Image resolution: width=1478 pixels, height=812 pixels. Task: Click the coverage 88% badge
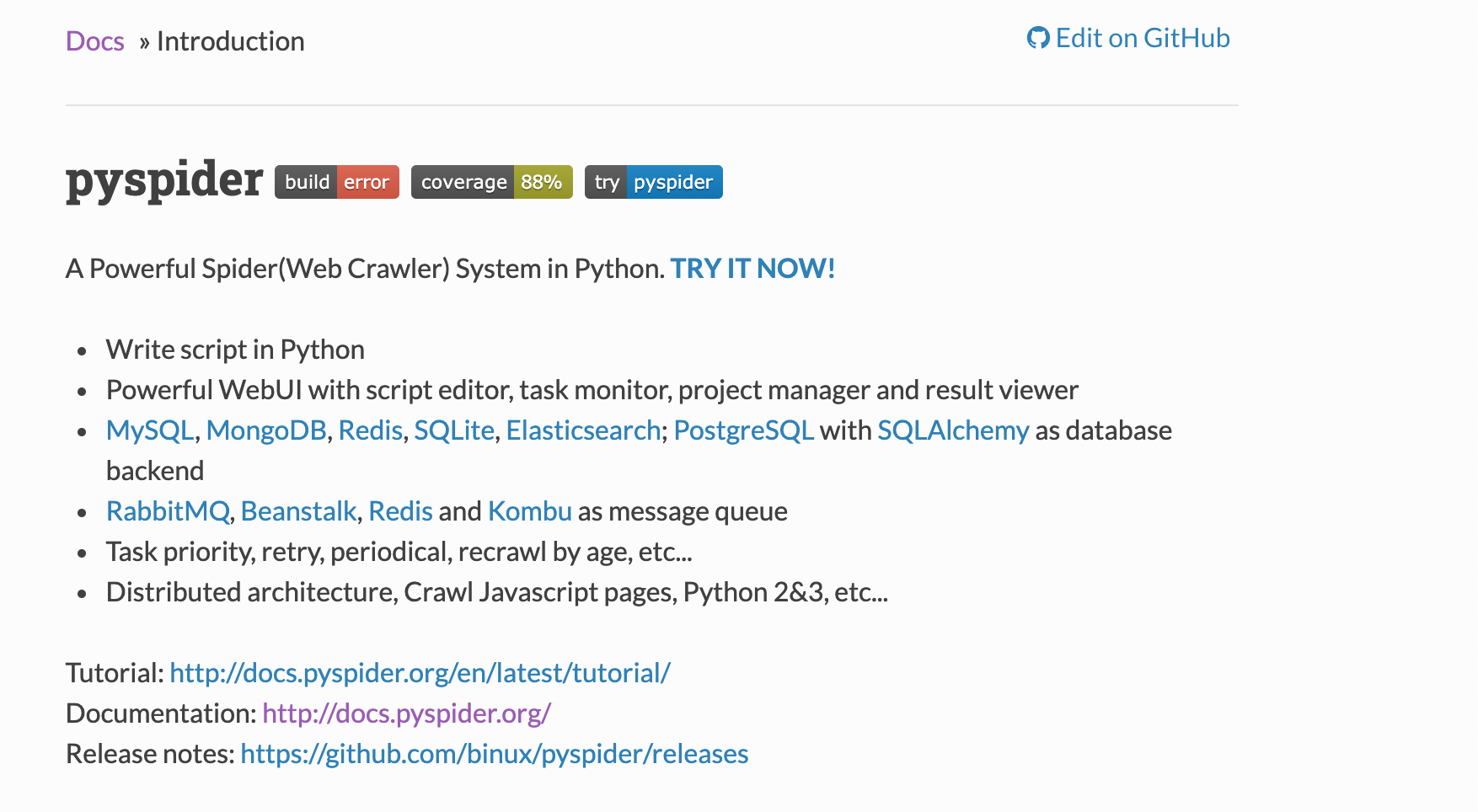pyautogui.click(x=491, y=182)
